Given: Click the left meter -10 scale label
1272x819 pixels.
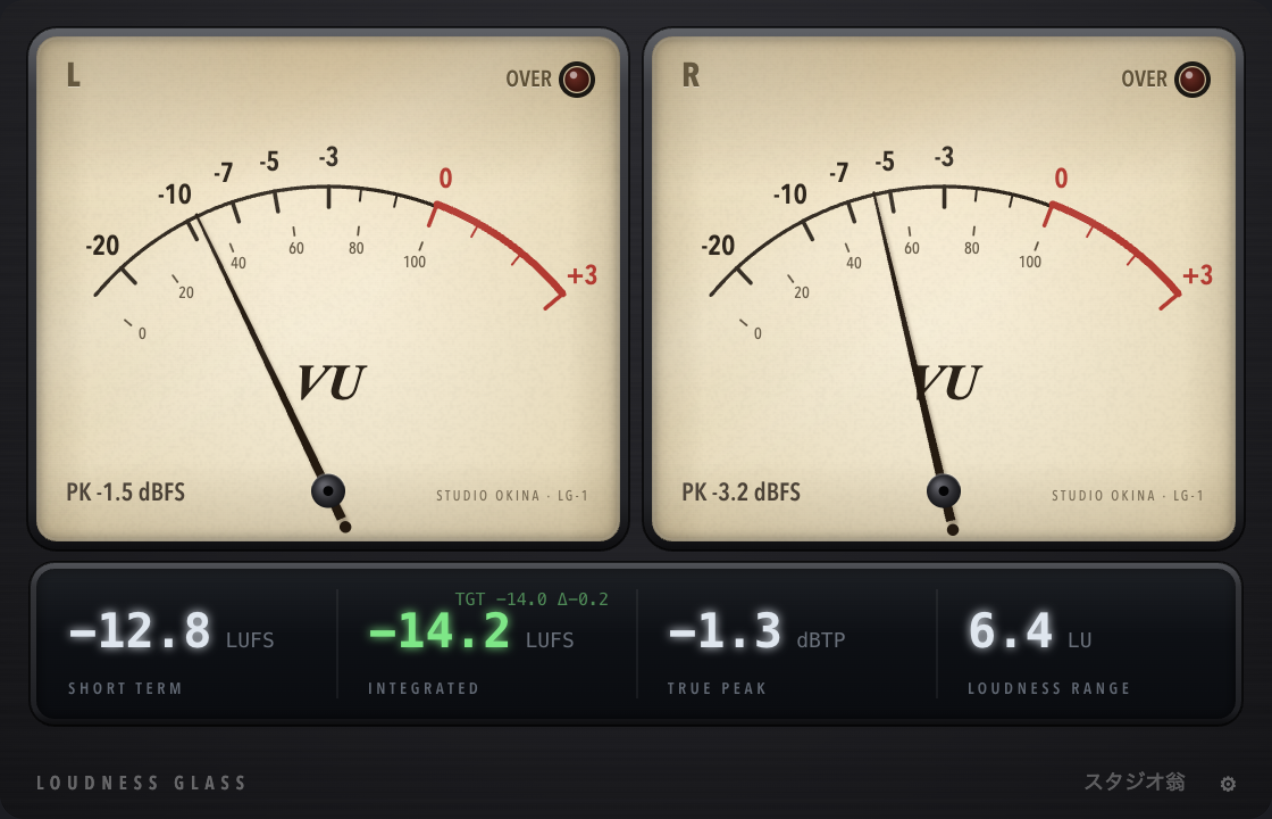Looking at the screenshot, I should pos(174,194).
